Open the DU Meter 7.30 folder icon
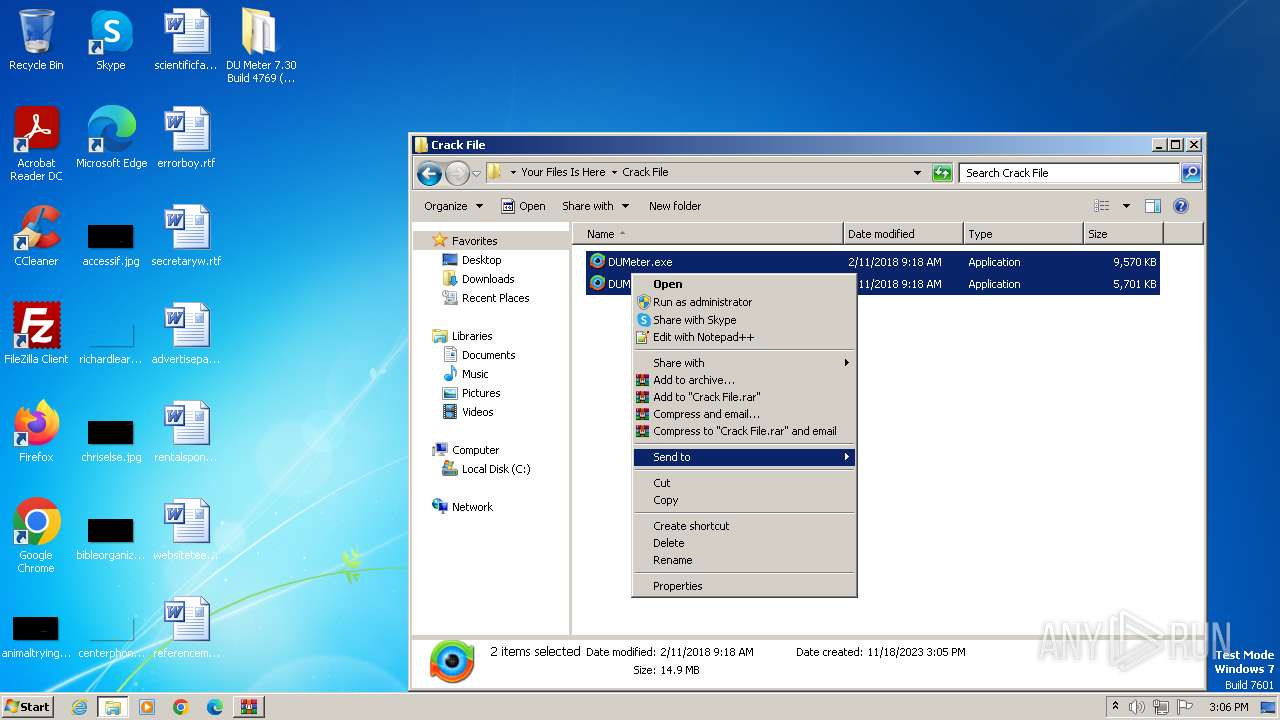This screenshot has height=720, width=1280. click(x=260, y=46)
